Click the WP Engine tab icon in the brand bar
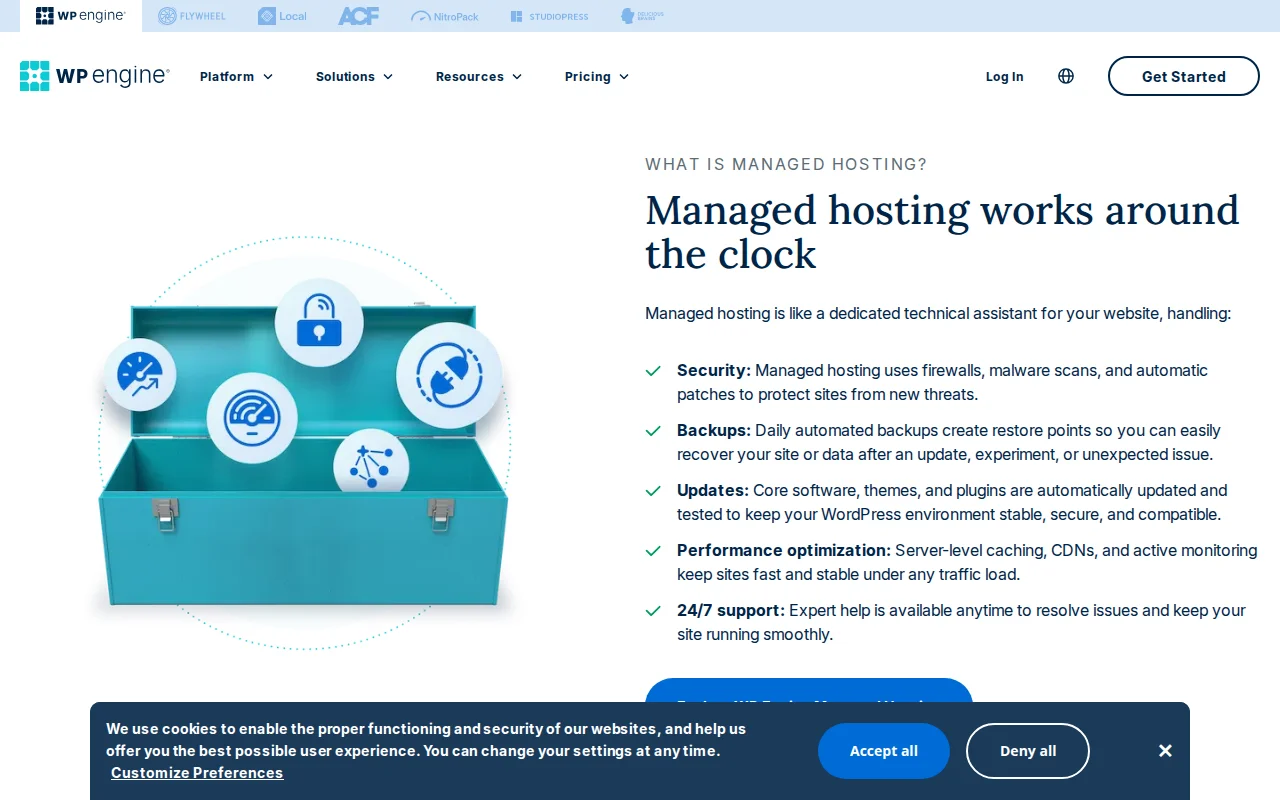The image size is (1280, 800). pos(80,16)
